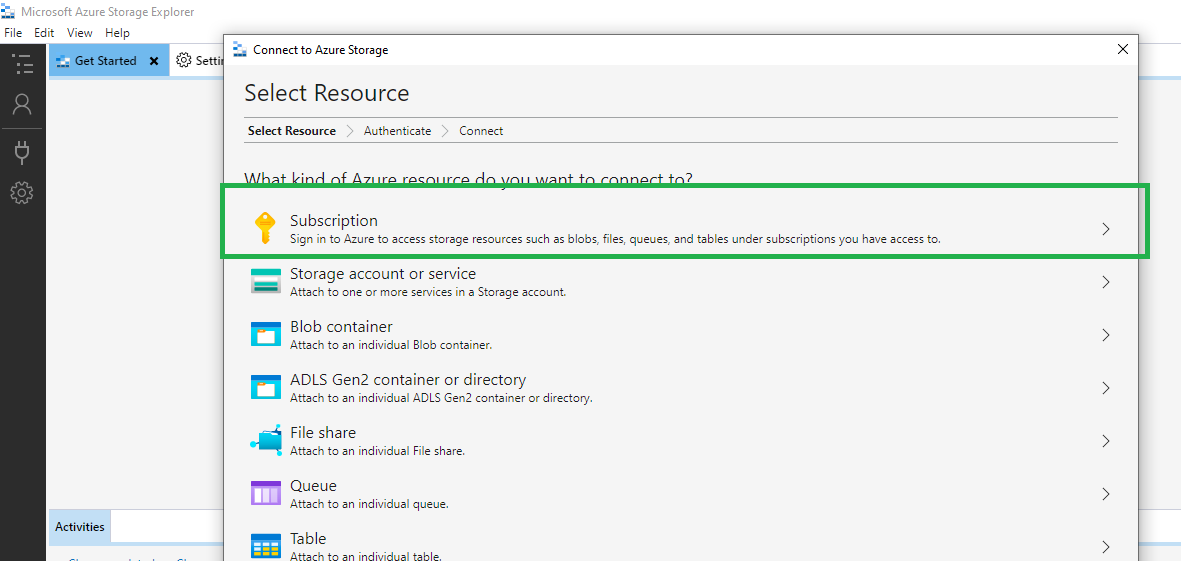Click the Connect to Azure Storage title icon

tap(240, 50)
